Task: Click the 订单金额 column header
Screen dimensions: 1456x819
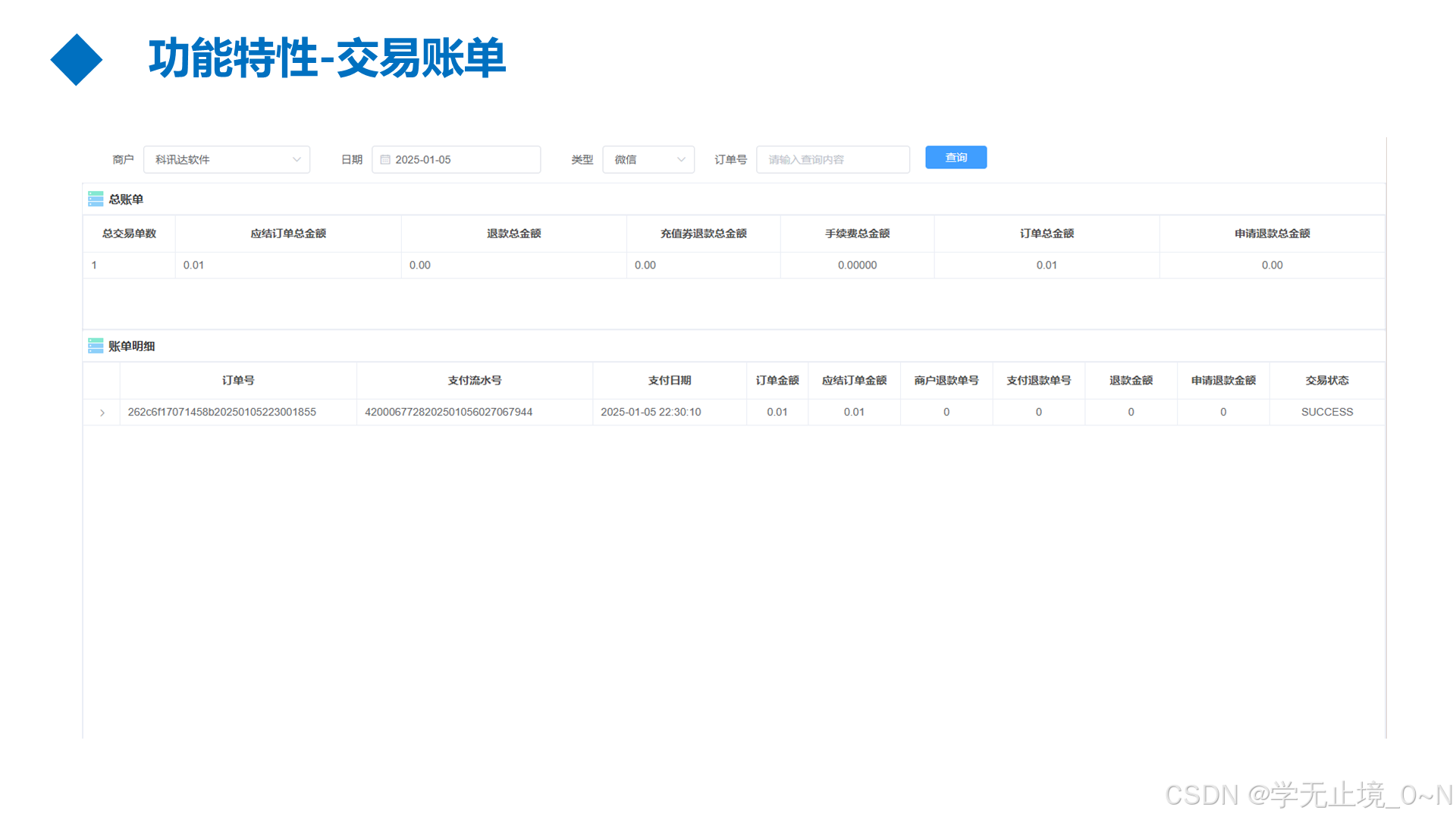Action: 777,380
